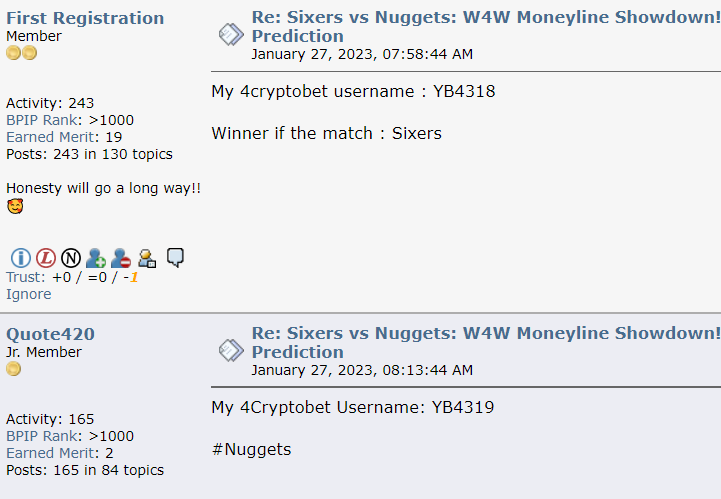This screenshot has height=499, width=721.
Task: Open Quote420 user profile
Action: pos(51,334)
